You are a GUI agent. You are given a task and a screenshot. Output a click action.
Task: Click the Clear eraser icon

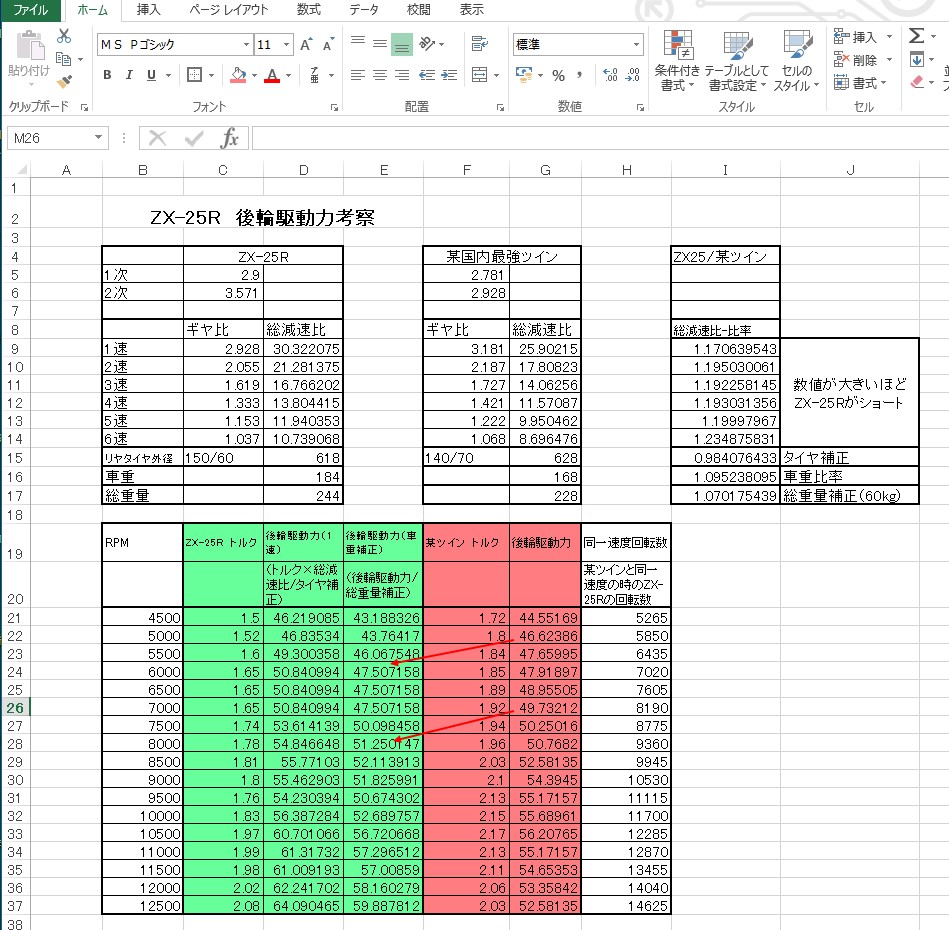[x=917, y=82]
